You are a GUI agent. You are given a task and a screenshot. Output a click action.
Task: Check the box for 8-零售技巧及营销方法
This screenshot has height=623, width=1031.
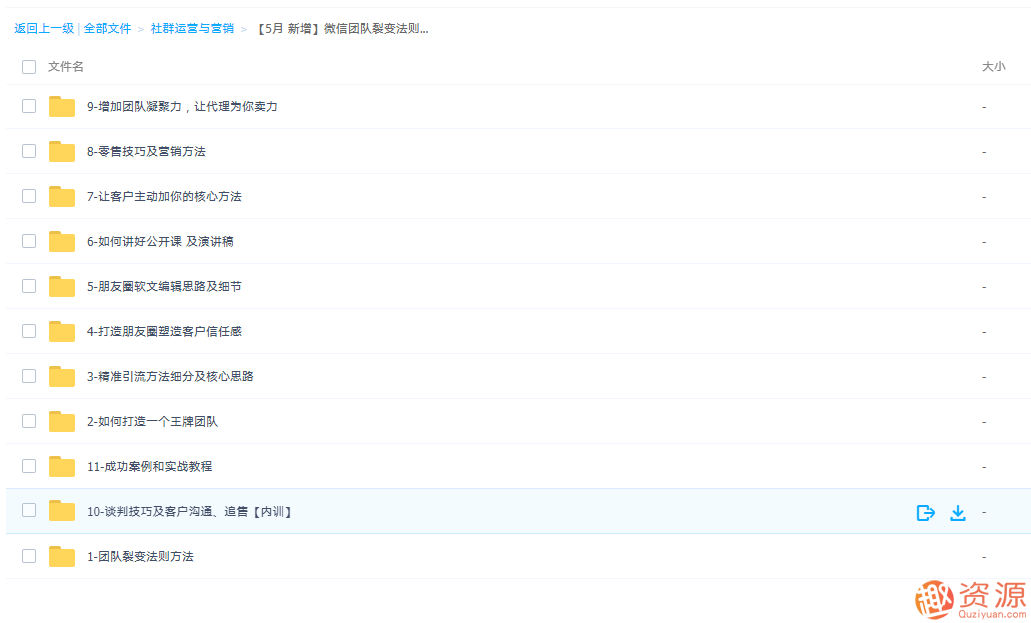tap(29, 151)
